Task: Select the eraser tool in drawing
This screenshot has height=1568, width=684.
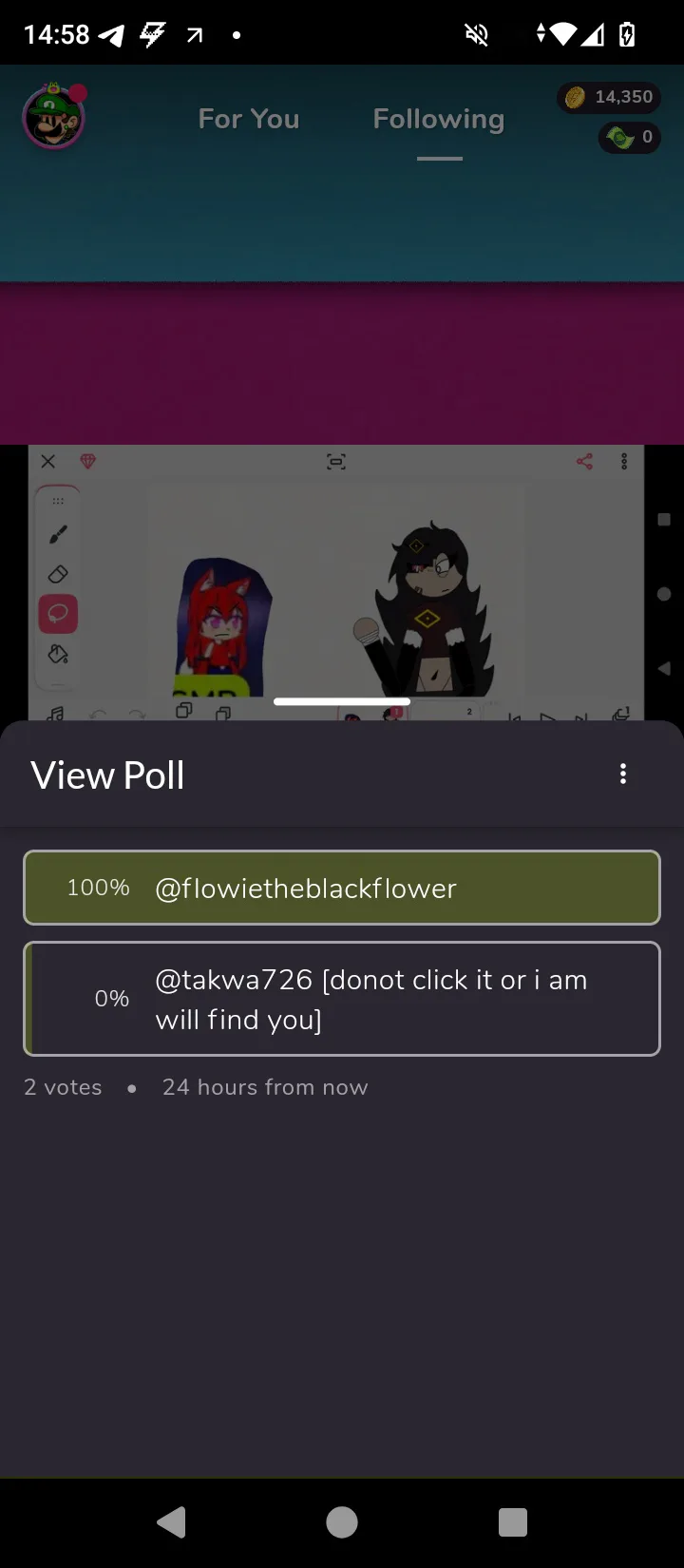Action: pos(58,574)
